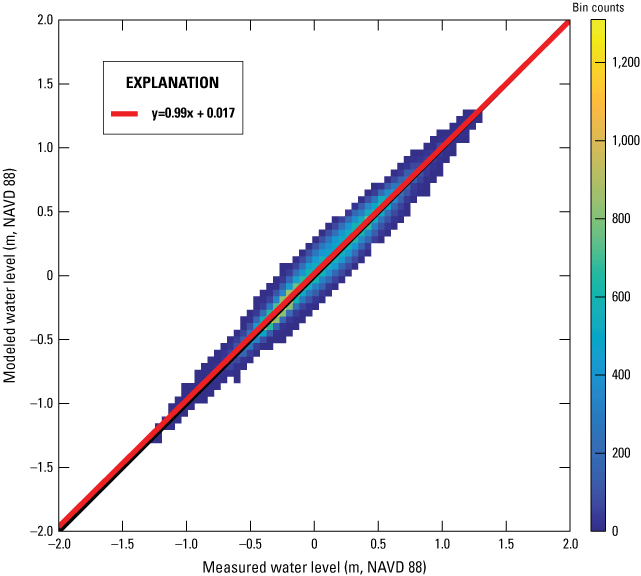Viewport: 641px width, 576px height.
Task: Click the 1,200 colorbar tick label
Action: pos(625,62)
